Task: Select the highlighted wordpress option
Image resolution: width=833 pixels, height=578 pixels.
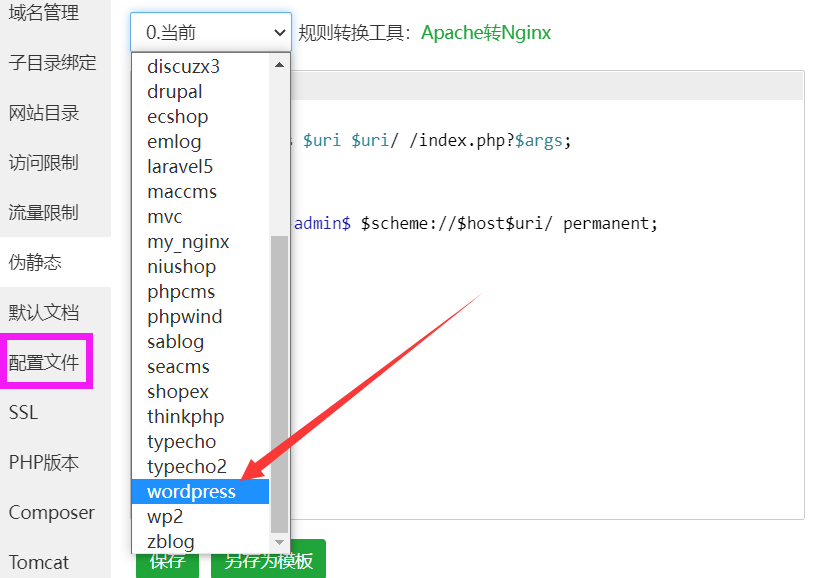Action: [201, 491]
